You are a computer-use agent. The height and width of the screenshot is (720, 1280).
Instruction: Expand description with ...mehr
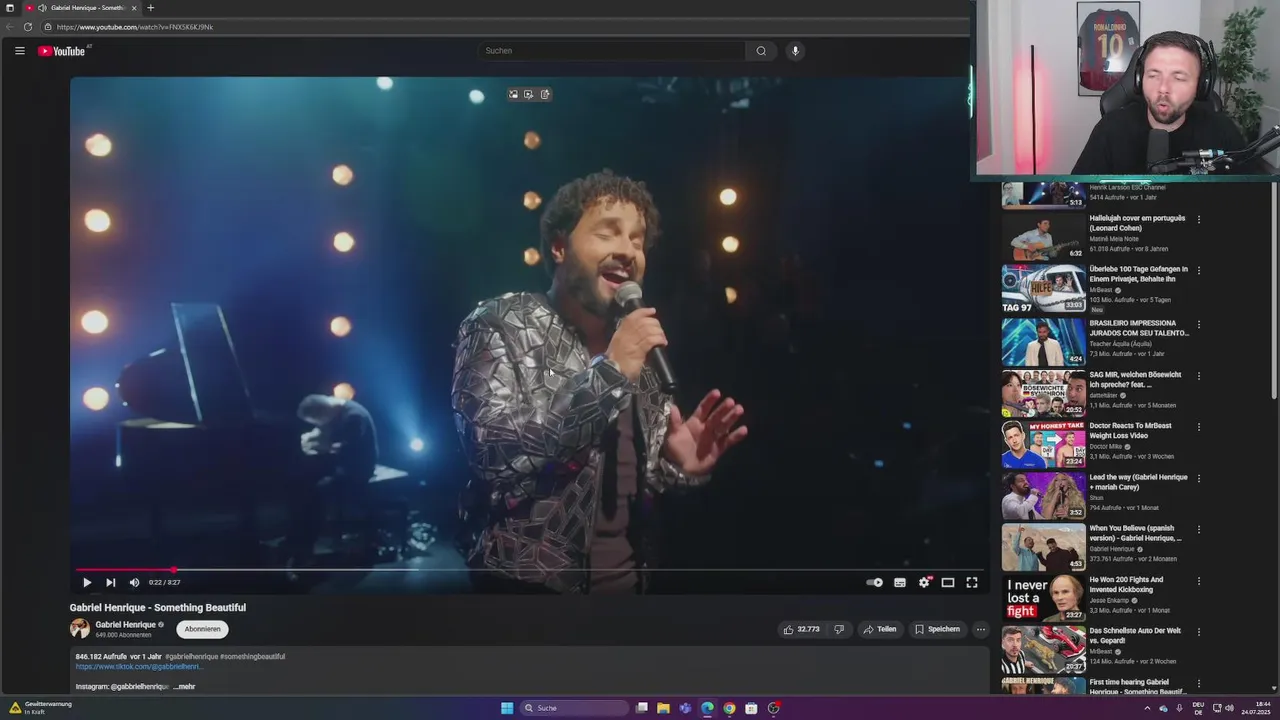click(x=184, y=687)
